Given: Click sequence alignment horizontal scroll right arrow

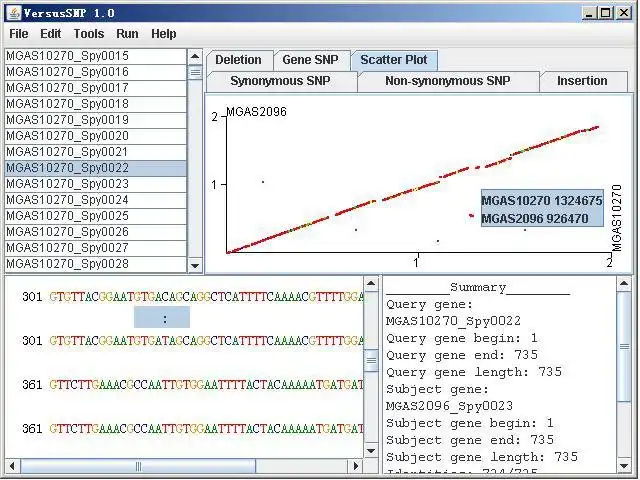Looking at the screenshot, I should [356, 466].
